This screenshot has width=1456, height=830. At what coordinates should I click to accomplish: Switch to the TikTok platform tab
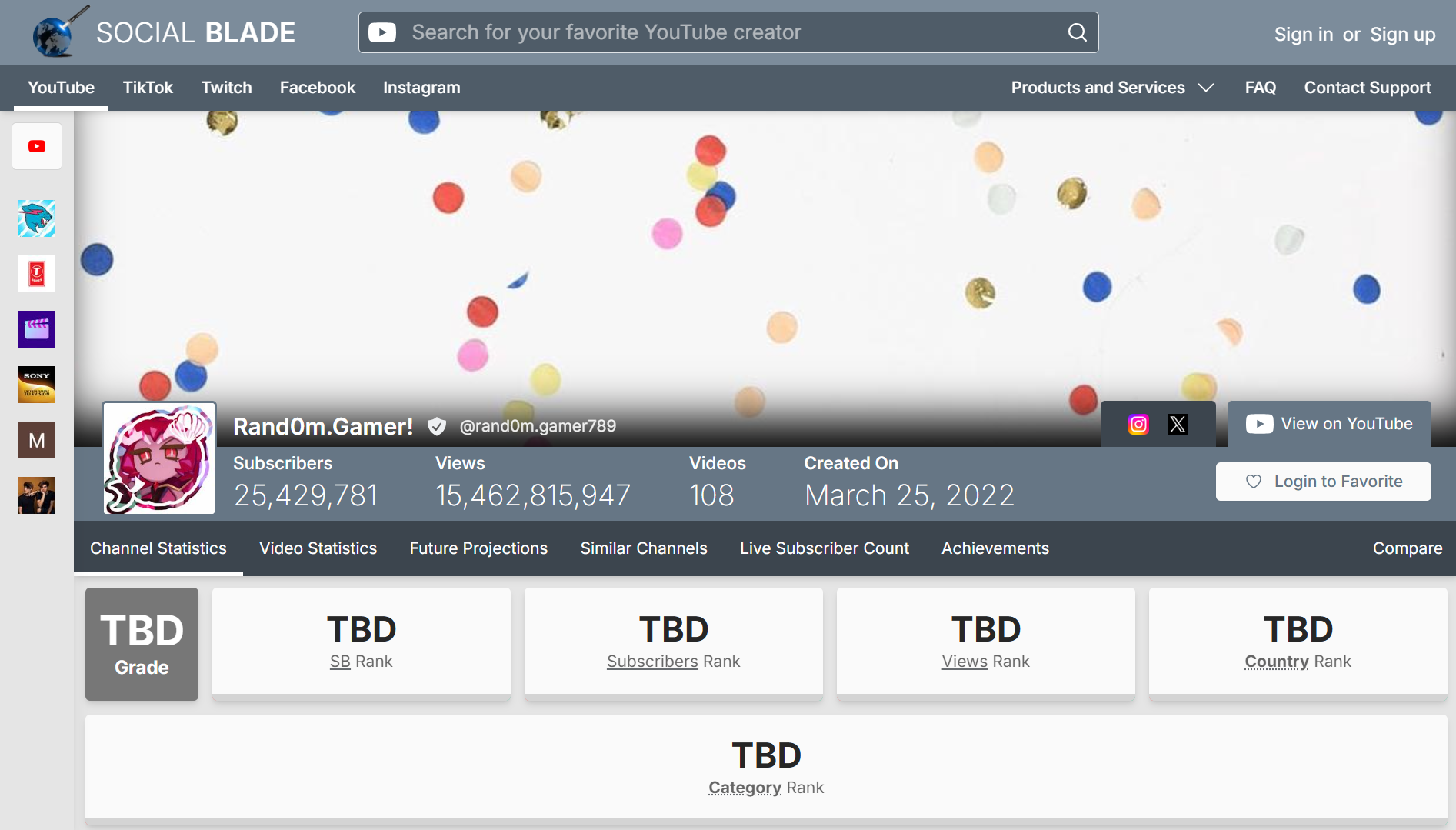point(148,88)
